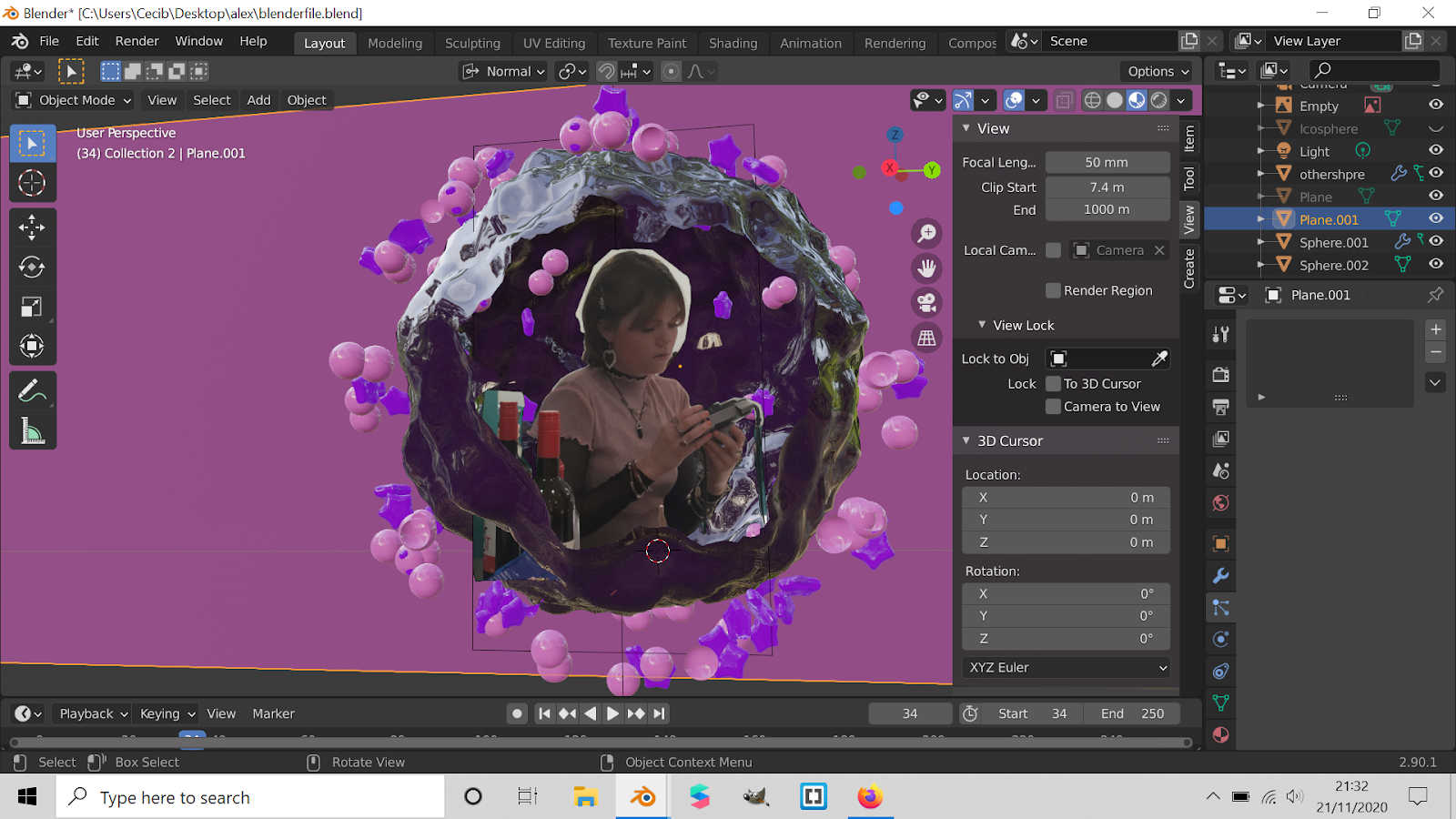Open the Object Constraints properties tab
The height and width of the screenshot is (819, 1456).
tap(1221, 671)
